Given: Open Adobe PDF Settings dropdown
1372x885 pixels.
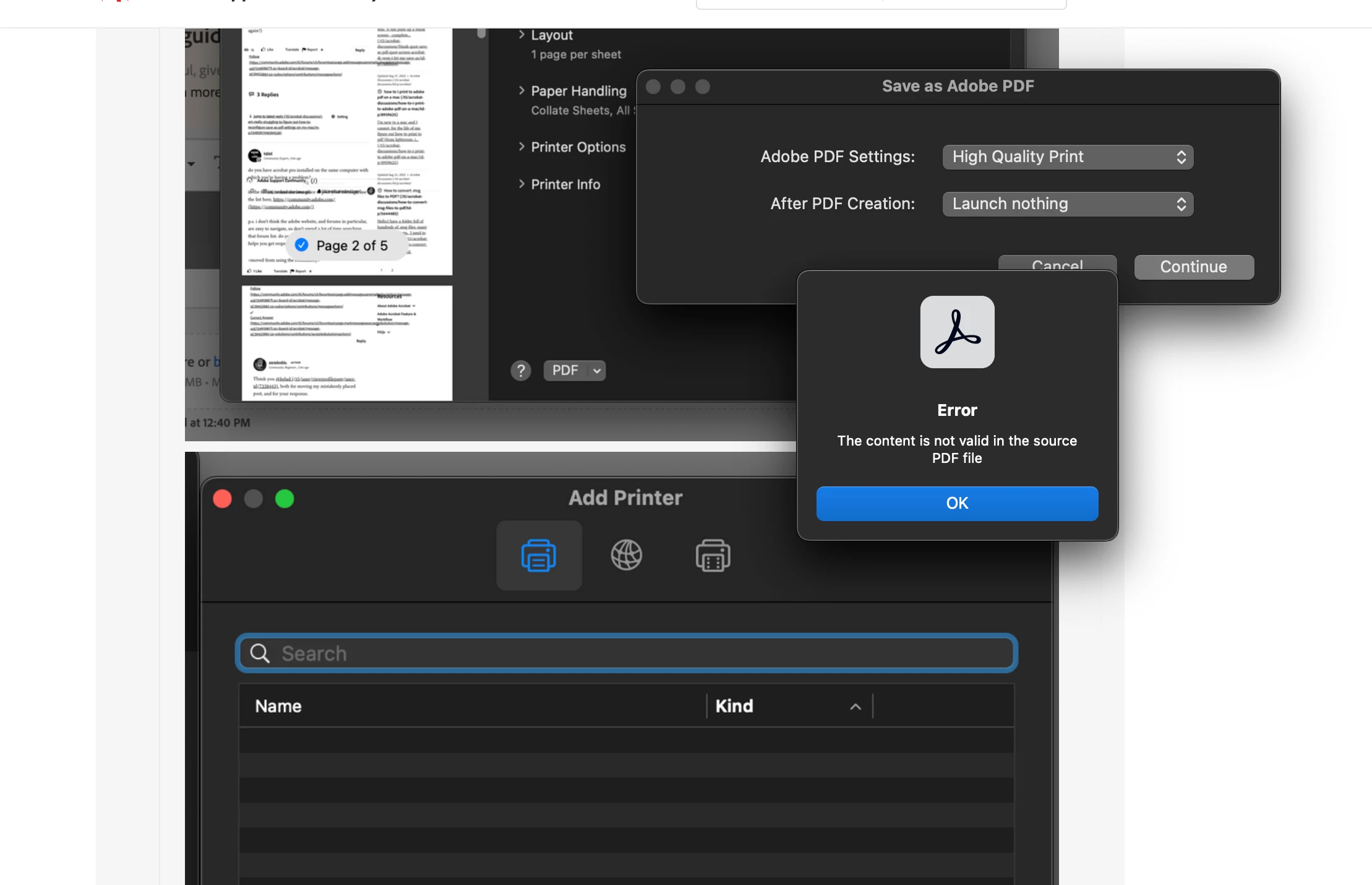Looking at the screenshot, I should (x=1068, y=157).
